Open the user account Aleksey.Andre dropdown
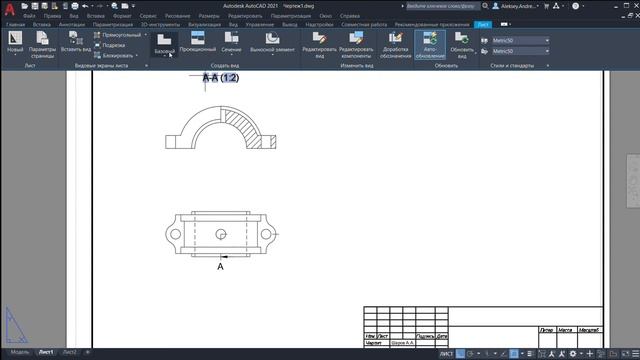The height and width of the screenshot is (360, 640). click(x=516, y=6)
